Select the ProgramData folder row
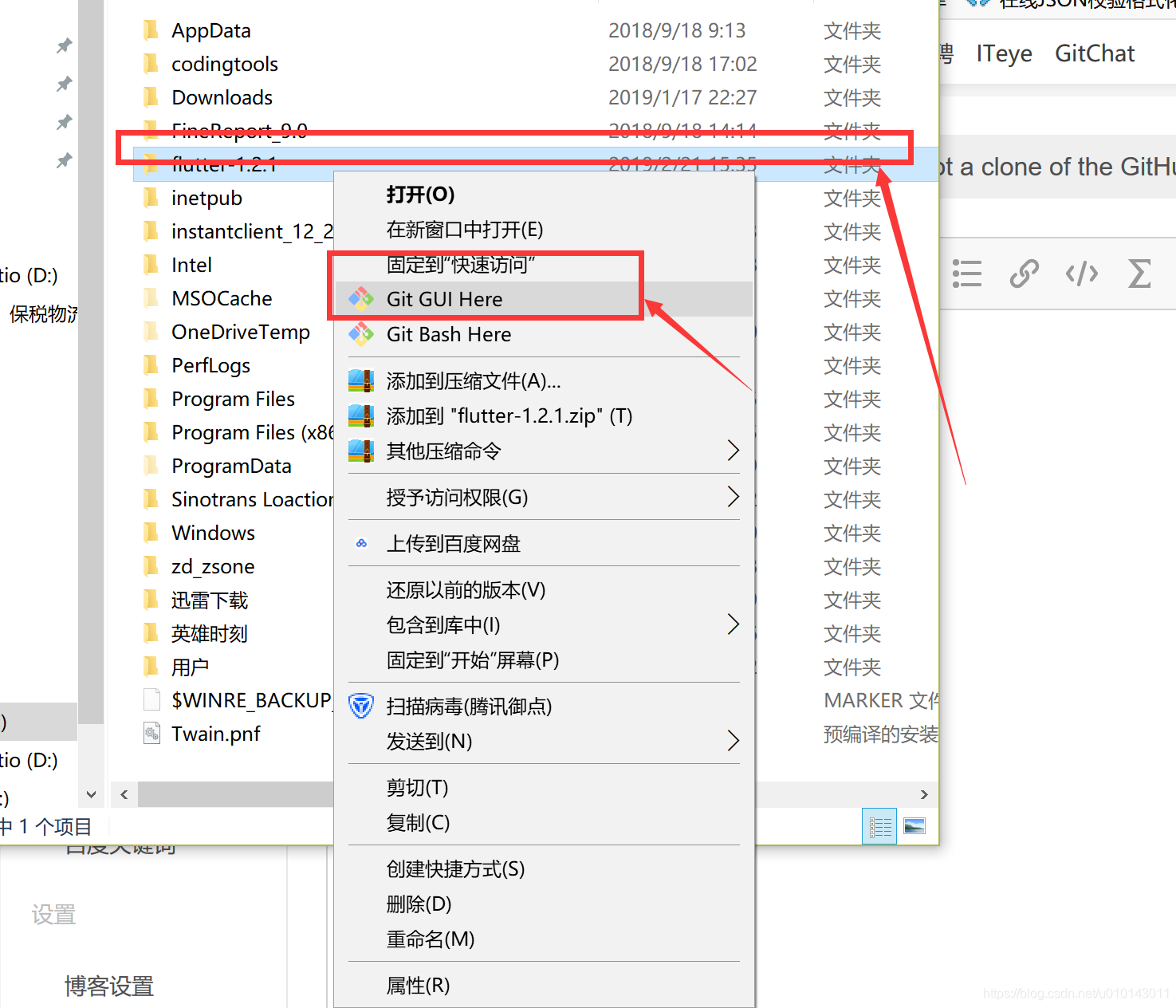This screenshot has height=1008, width=1176. (233, 466)
